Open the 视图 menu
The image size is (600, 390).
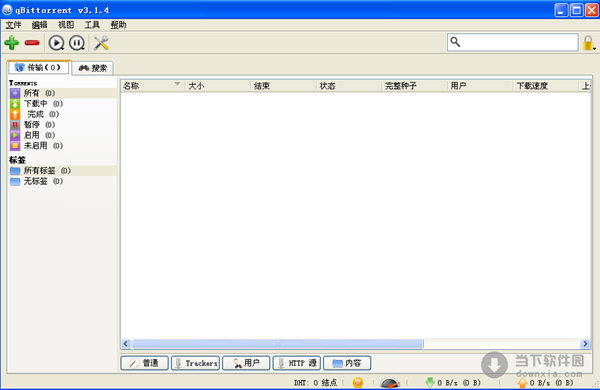coord(66,25)
